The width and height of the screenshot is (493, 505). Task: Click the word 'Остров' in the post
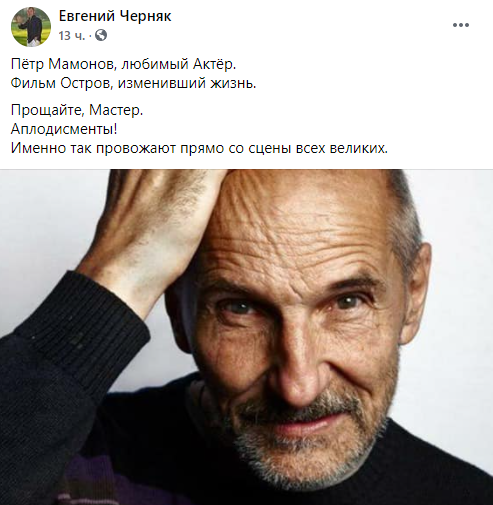(x=86, y=83)
